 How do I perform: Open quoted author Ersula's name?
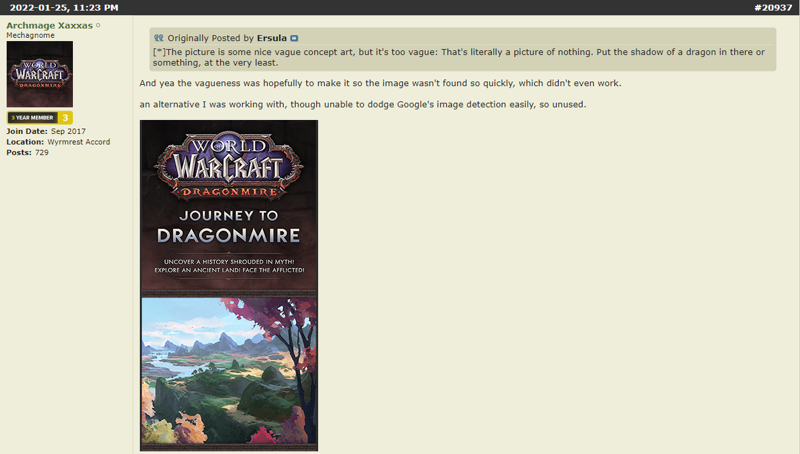coord(271,38)
